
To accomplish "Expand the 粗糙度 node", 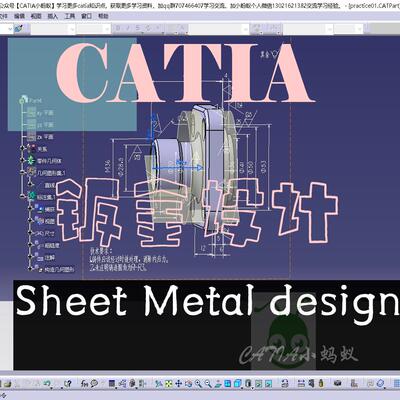I will [30, 245].
